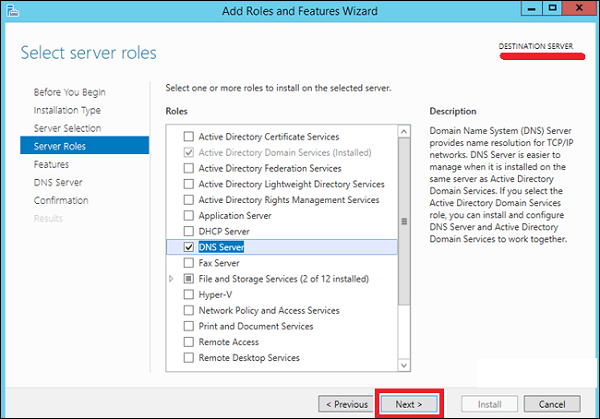The image size is (600, 419).
Task: Click the Next button
Action: [410, 404]
